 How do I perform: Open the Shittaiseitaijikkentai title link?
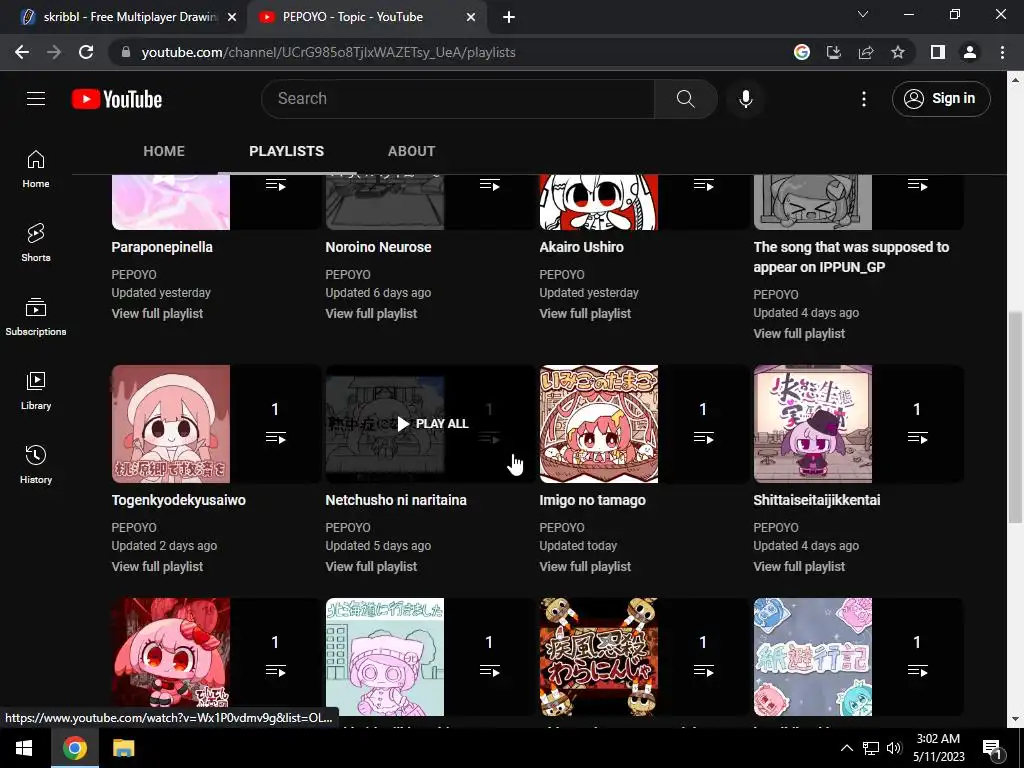(816, 500)
